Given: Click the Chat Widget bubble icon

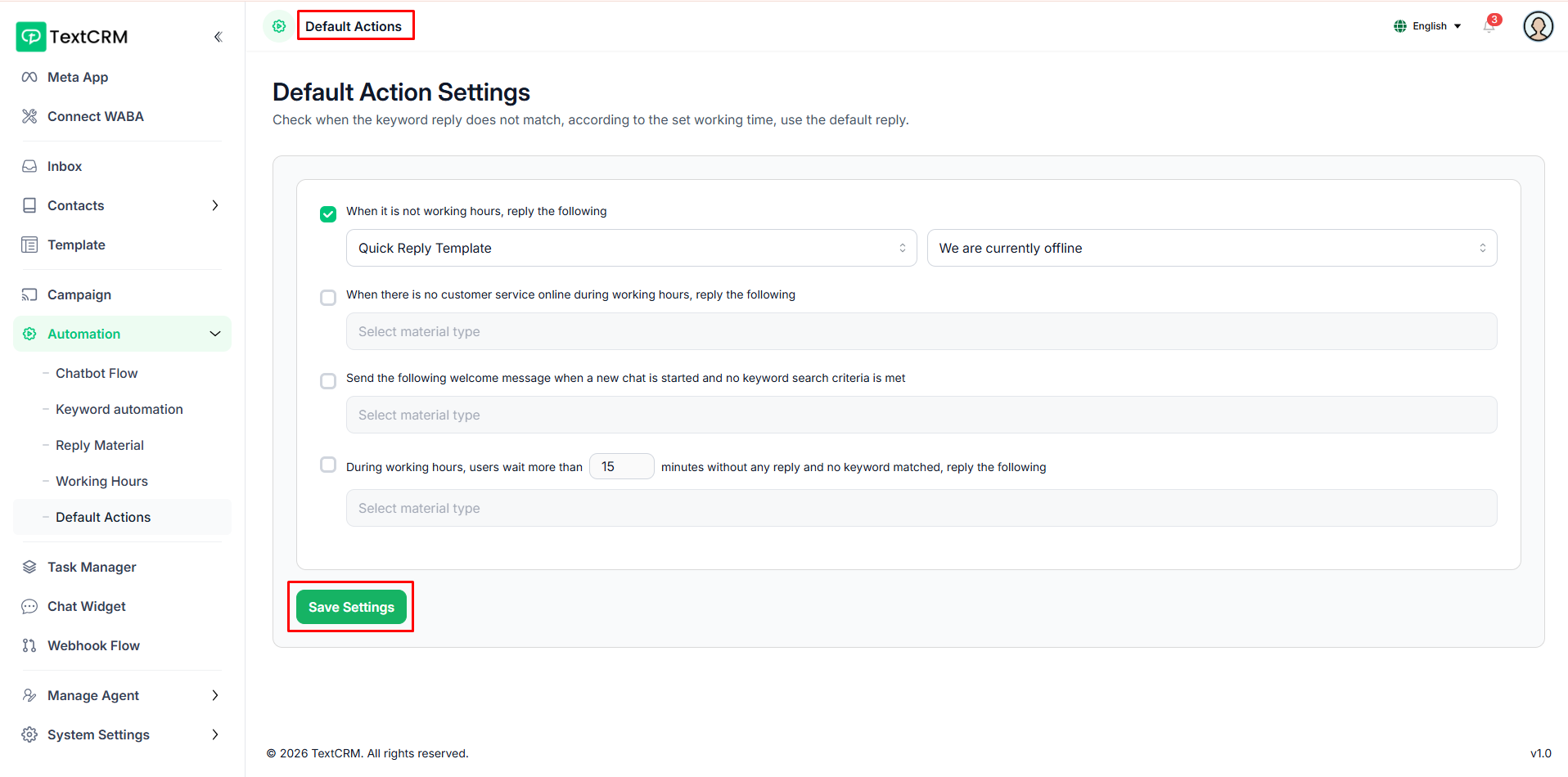Looking at the screenshot, I should (29, 606).
